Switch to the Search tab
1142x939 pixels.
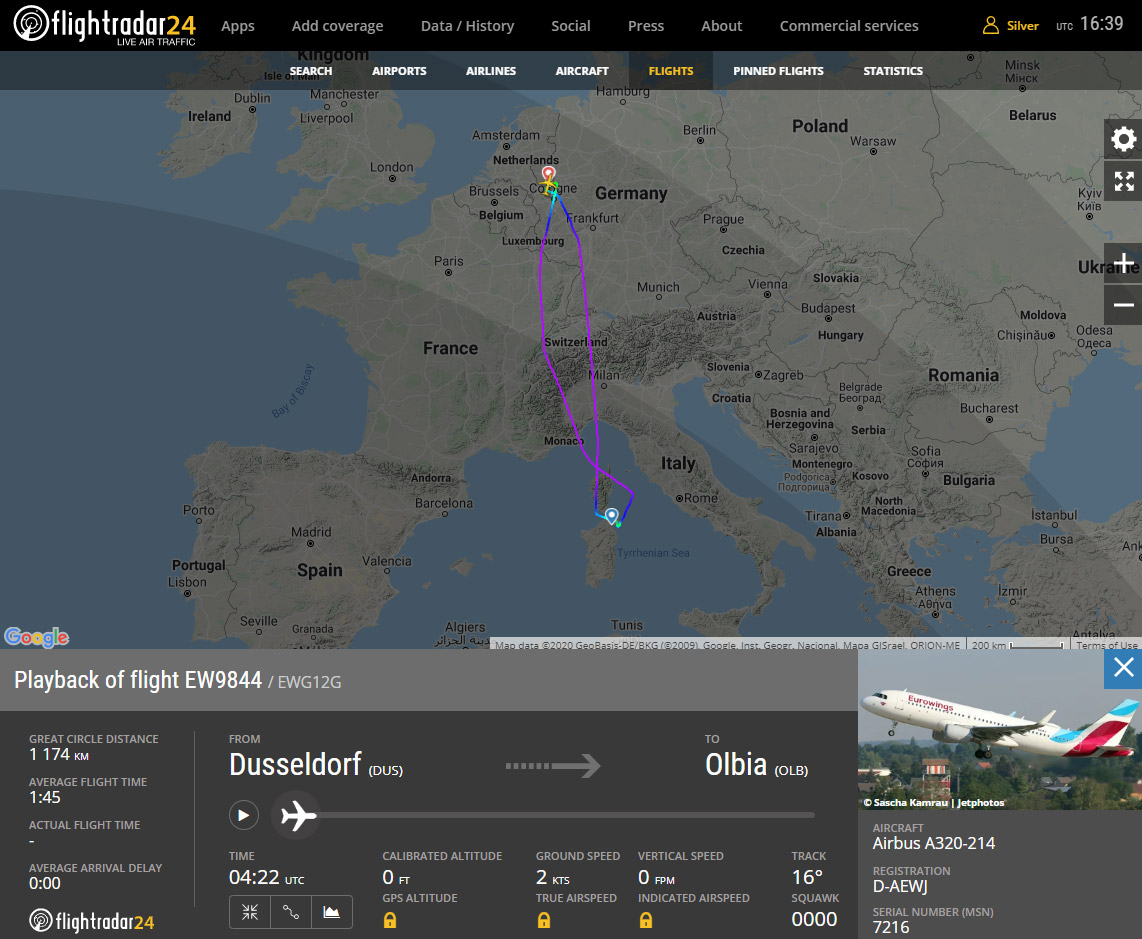(311, 71)
